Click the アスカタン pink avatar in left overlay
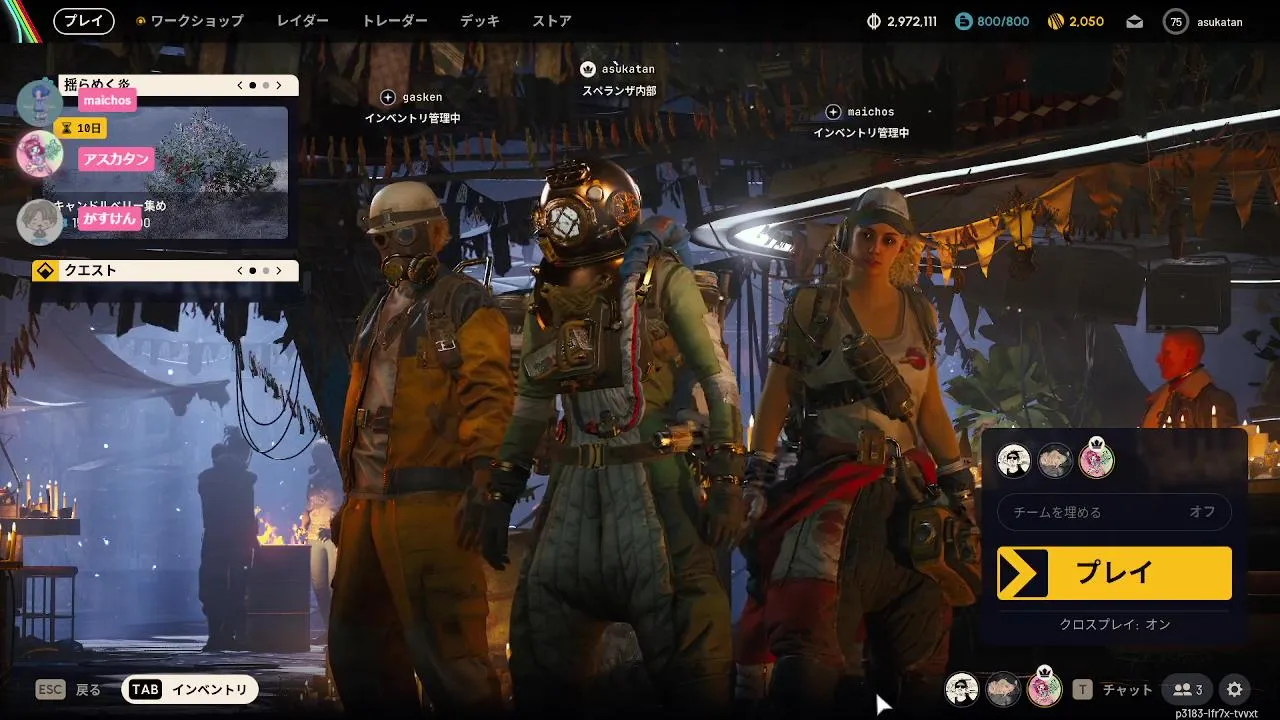 (x=40, y=154)
